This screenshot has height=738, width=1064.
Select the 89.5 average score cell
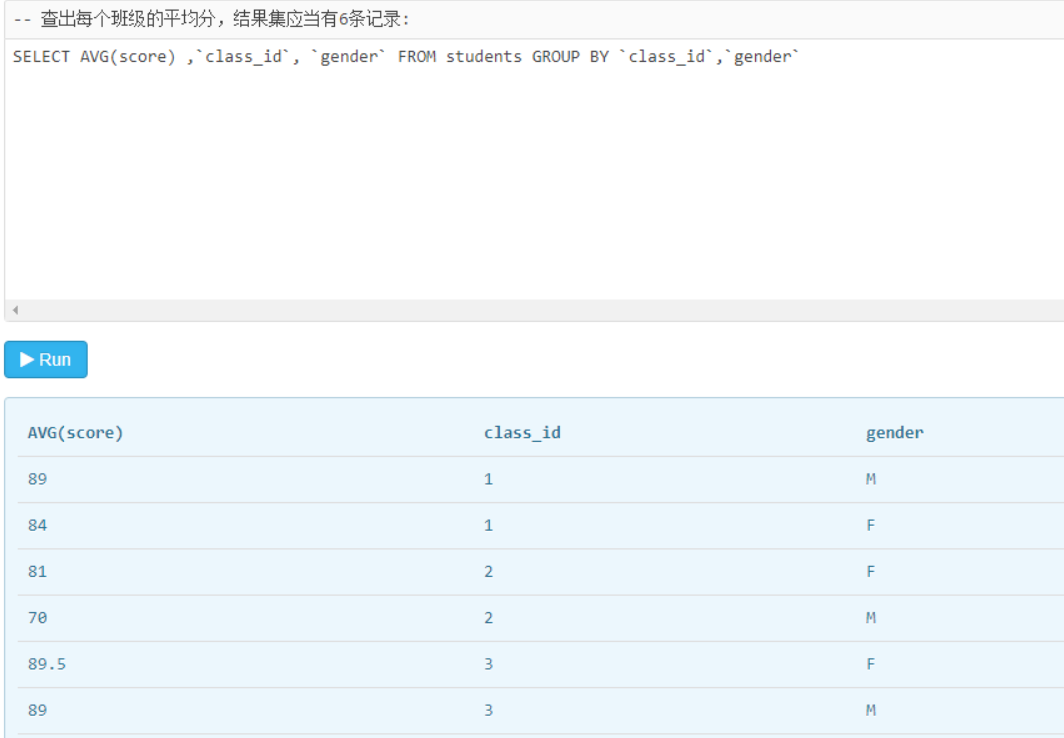click(47, 664)
